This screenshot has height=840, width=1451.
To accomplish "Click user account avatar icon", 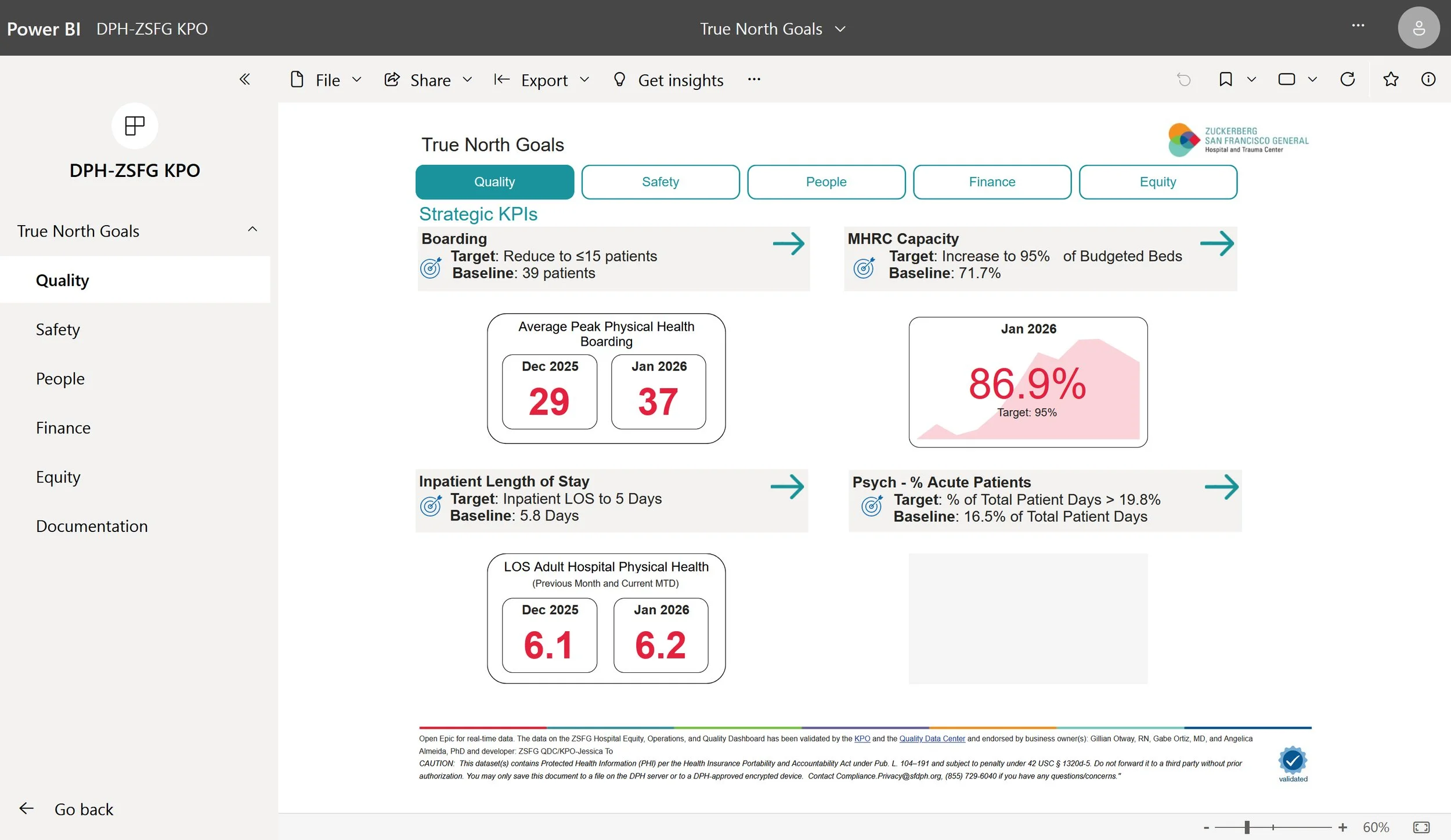I will [1418, 28].
